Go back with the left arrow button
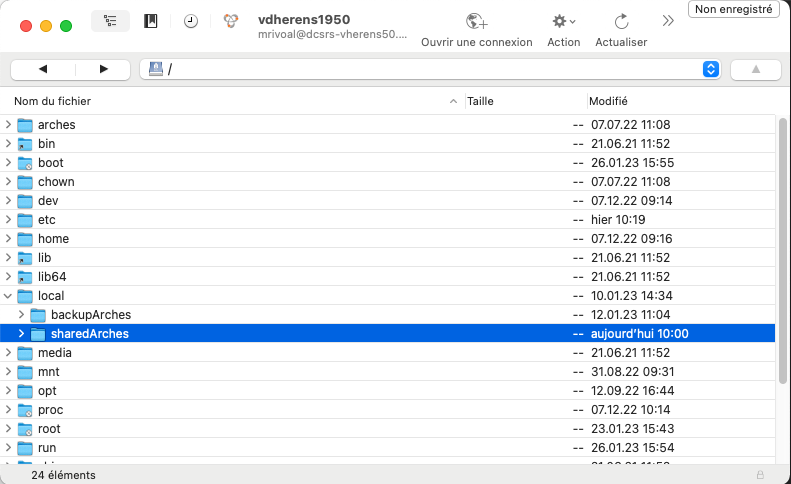791x484 pixels. pyautogui.click(x=43, y=69)
